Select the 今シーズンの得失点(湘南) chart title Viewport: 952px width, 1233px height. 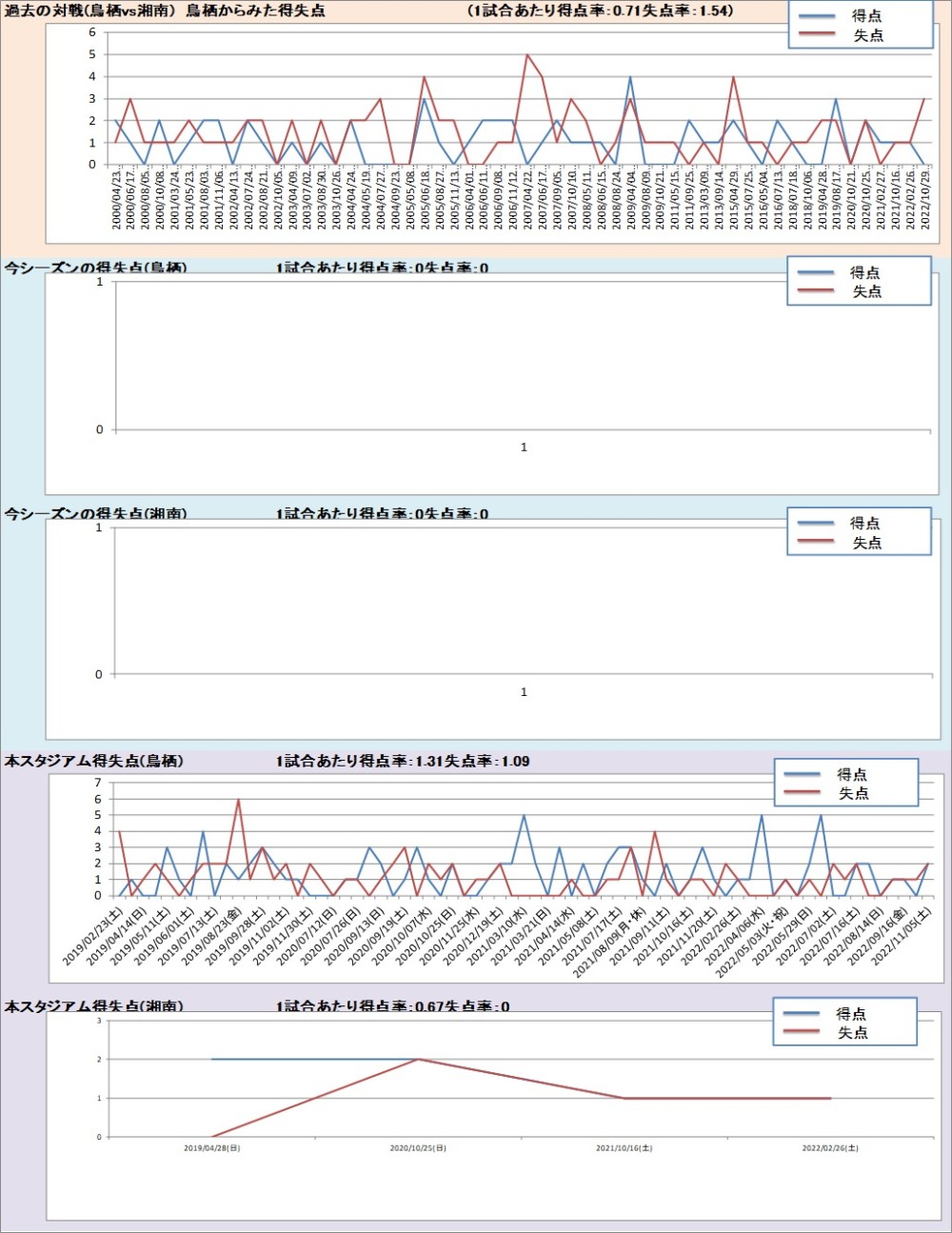coord(95,514)
